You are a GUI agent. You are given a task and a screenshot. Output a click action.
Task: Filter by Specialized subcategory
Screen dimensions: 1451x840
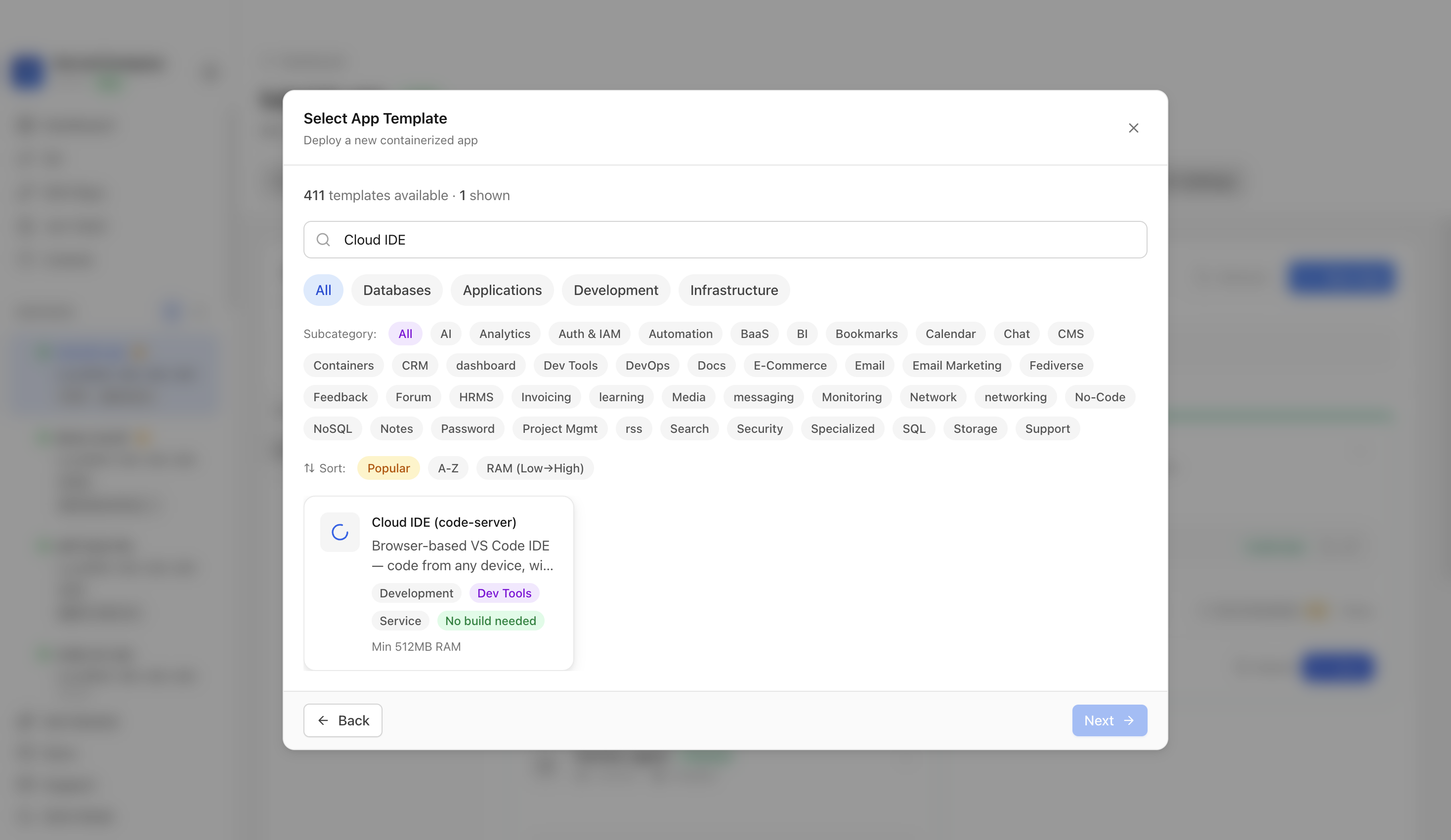pyautogui.click(x=843, y=429)
